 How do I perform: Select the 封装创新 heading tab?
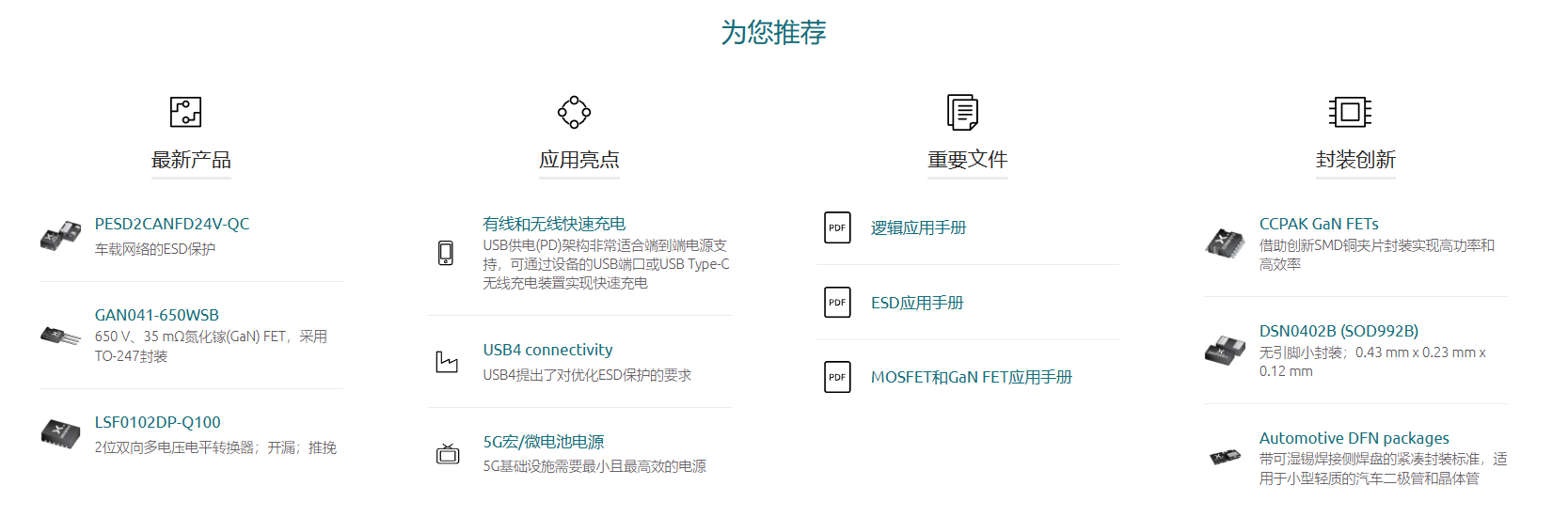1355,160
